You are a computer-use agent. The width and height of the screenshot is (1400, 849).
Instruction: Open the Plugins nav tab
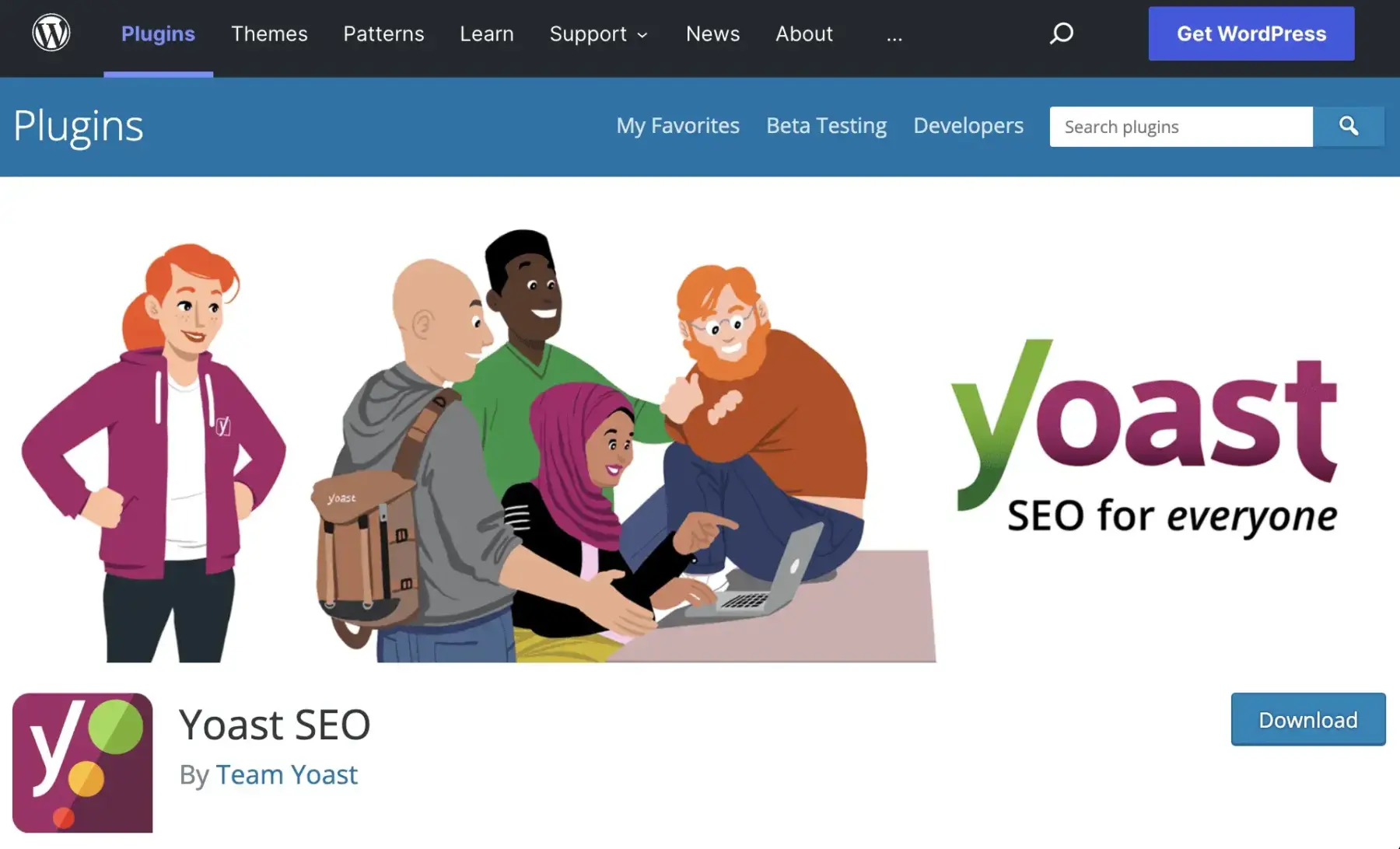158,34
